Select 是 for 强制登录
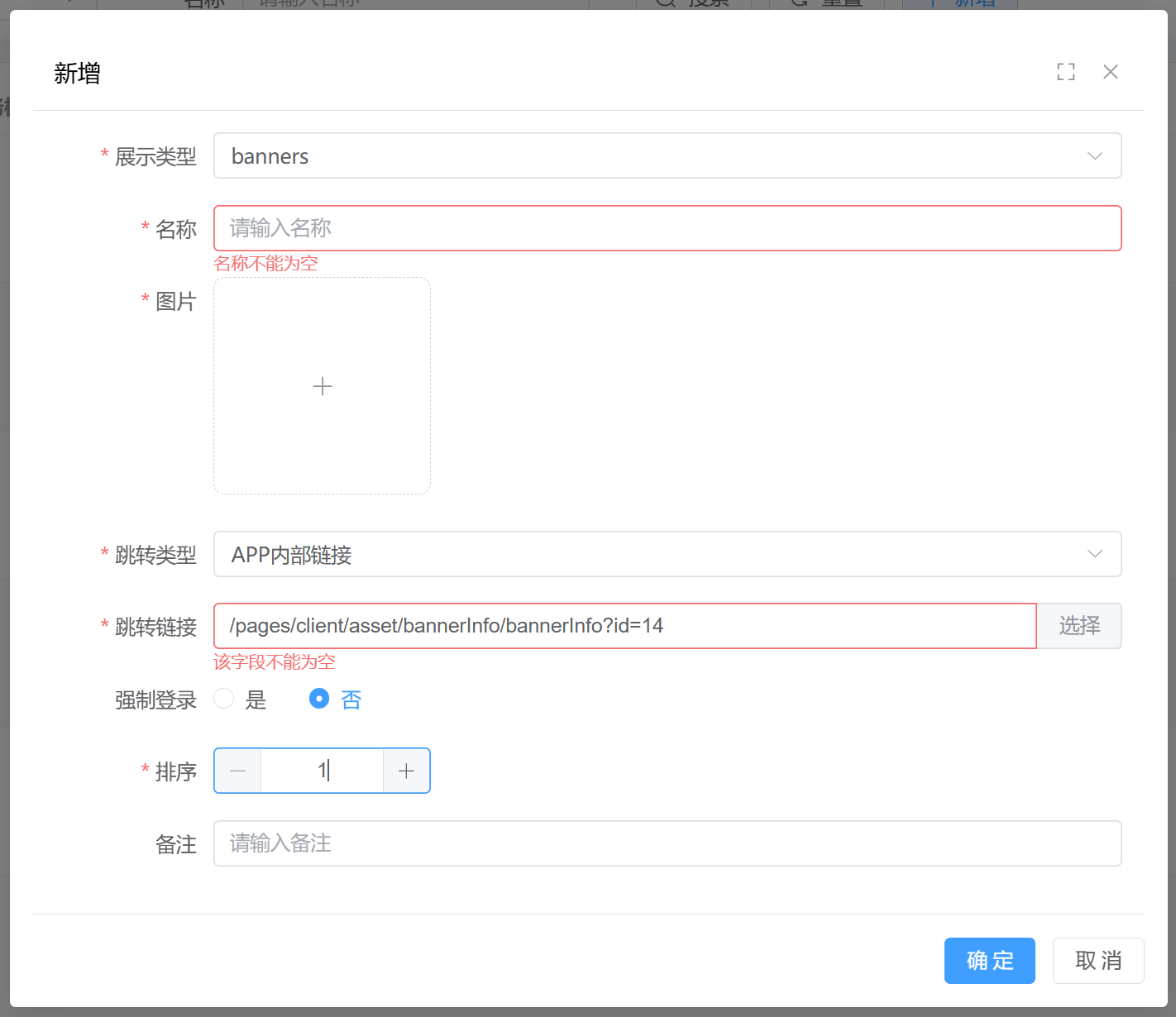 point(224,699)
